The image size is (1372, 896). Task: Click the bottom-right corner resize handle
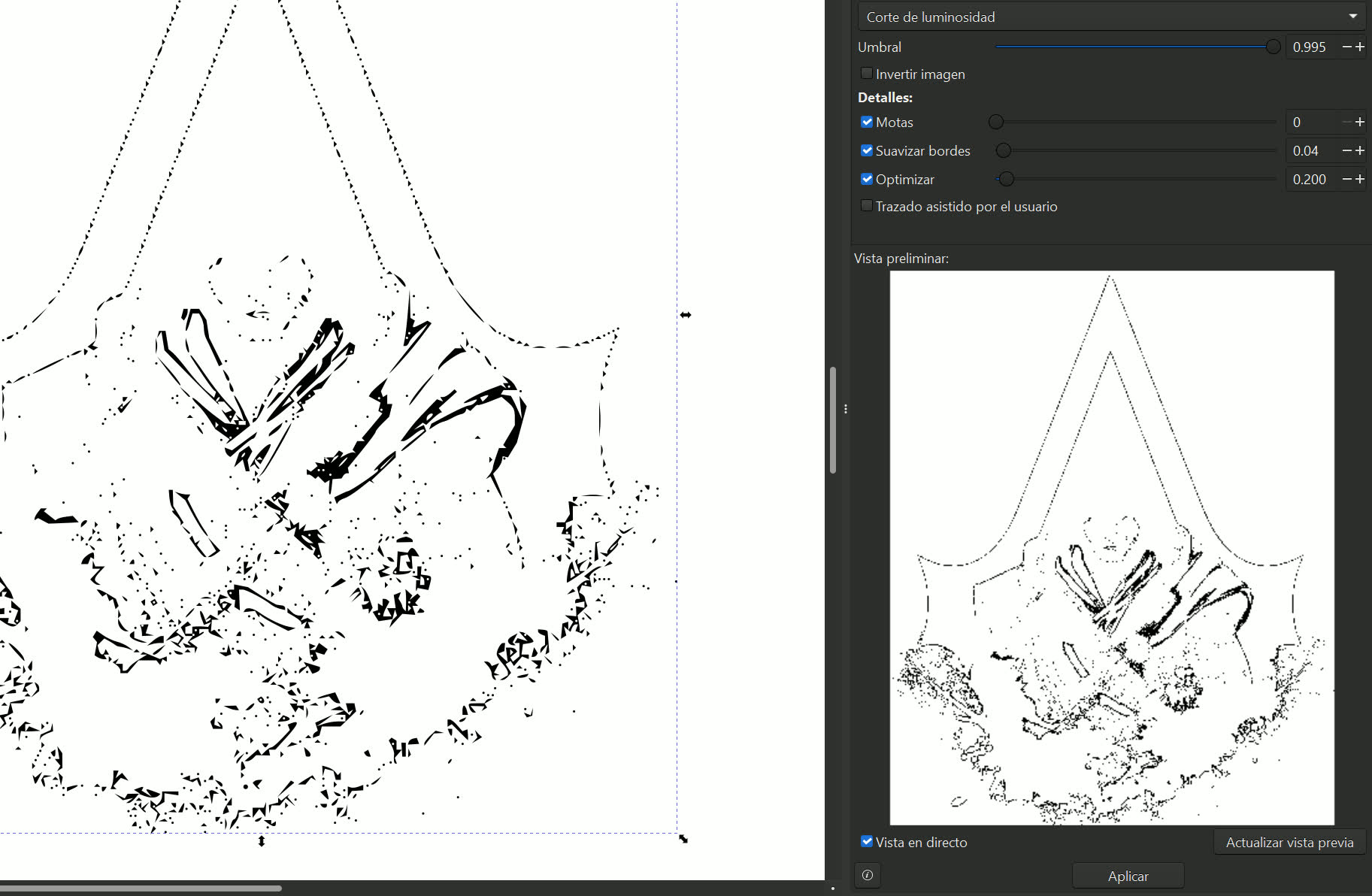tap(683, 839)
